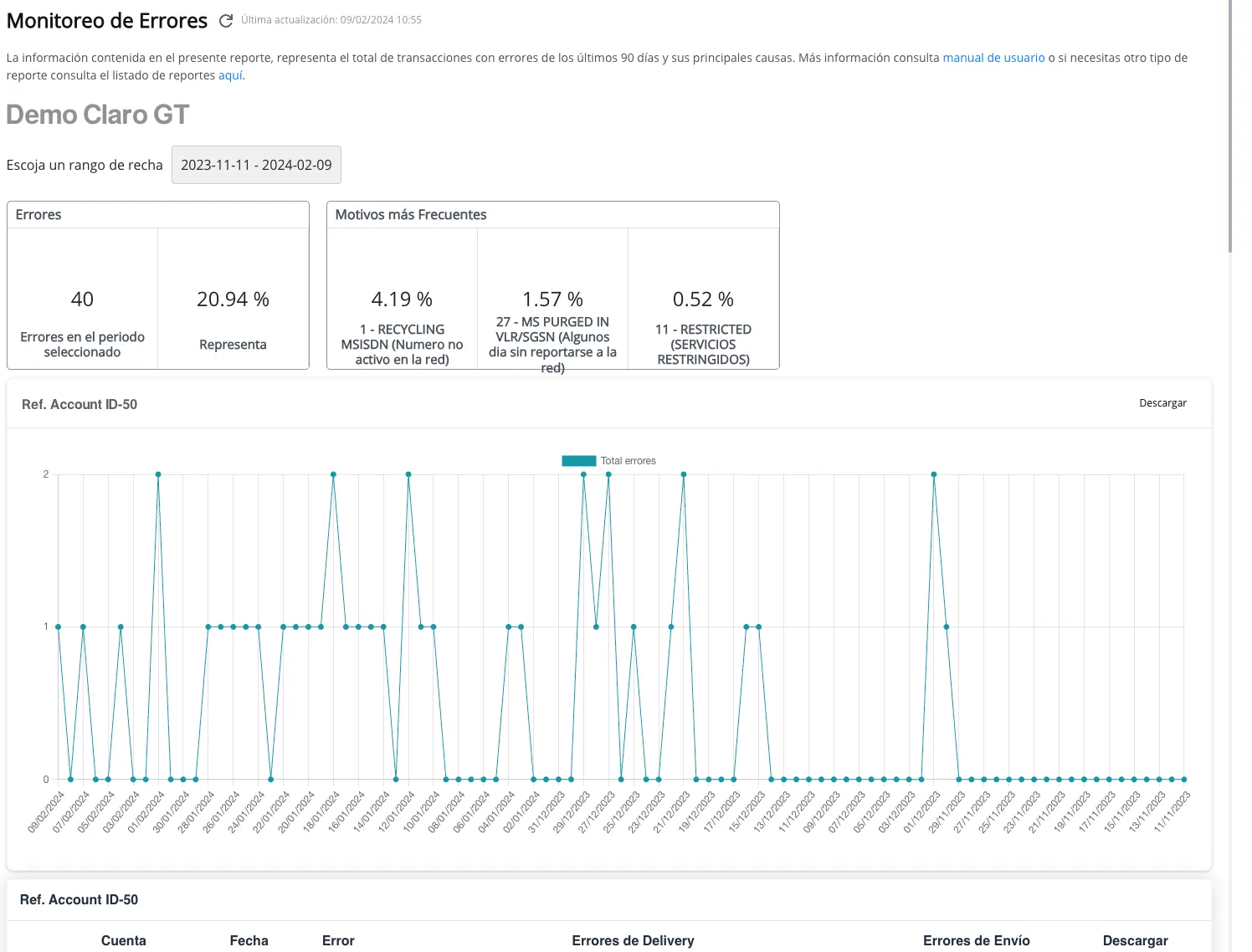Open the date range picker 2023-11-11 - 2024-02-09
The width and height of the screenshot is (1252, 952).
(x=256, y=165)
